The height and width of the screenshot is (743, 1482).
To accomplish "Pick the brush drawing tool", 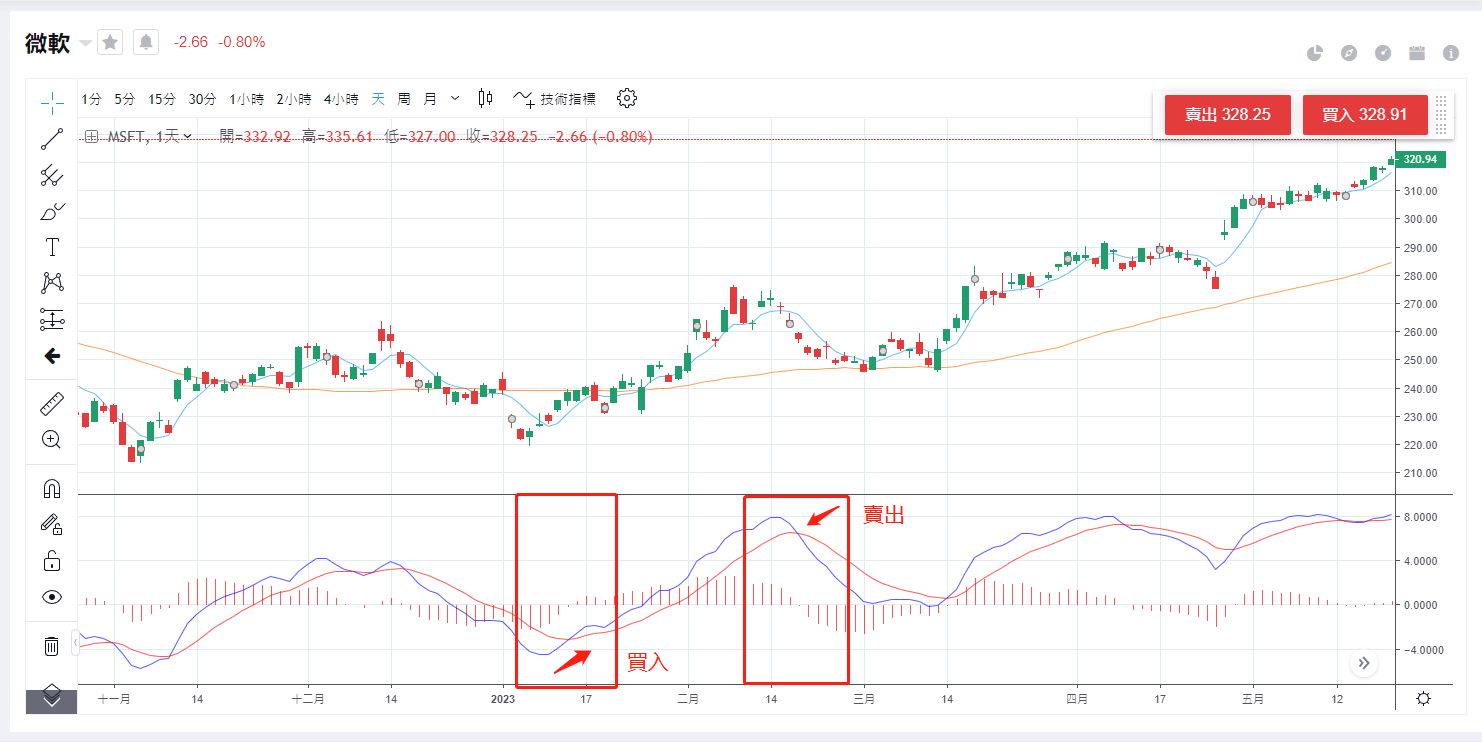I will 52,211.
